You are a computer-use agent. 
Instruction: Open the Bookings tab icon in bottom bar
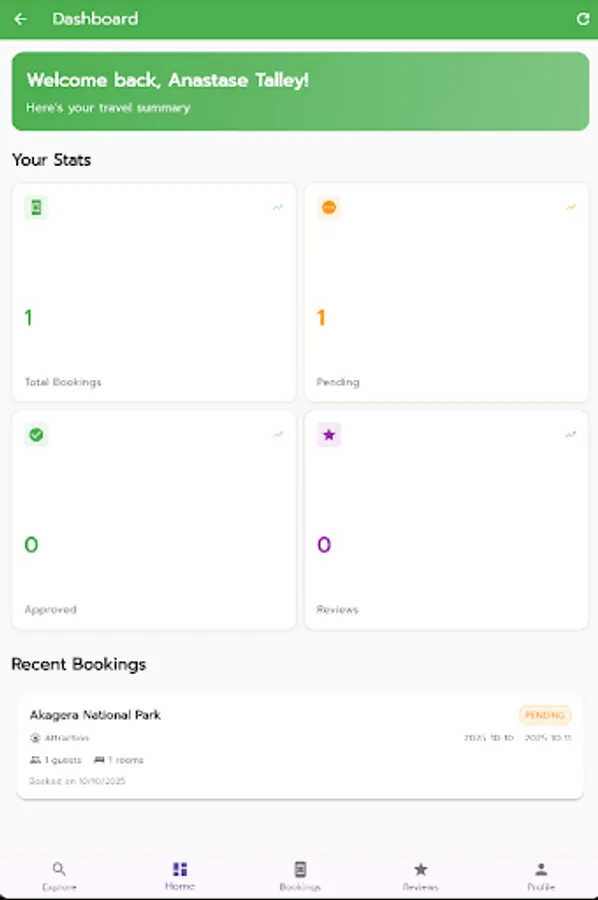point(300,869)
